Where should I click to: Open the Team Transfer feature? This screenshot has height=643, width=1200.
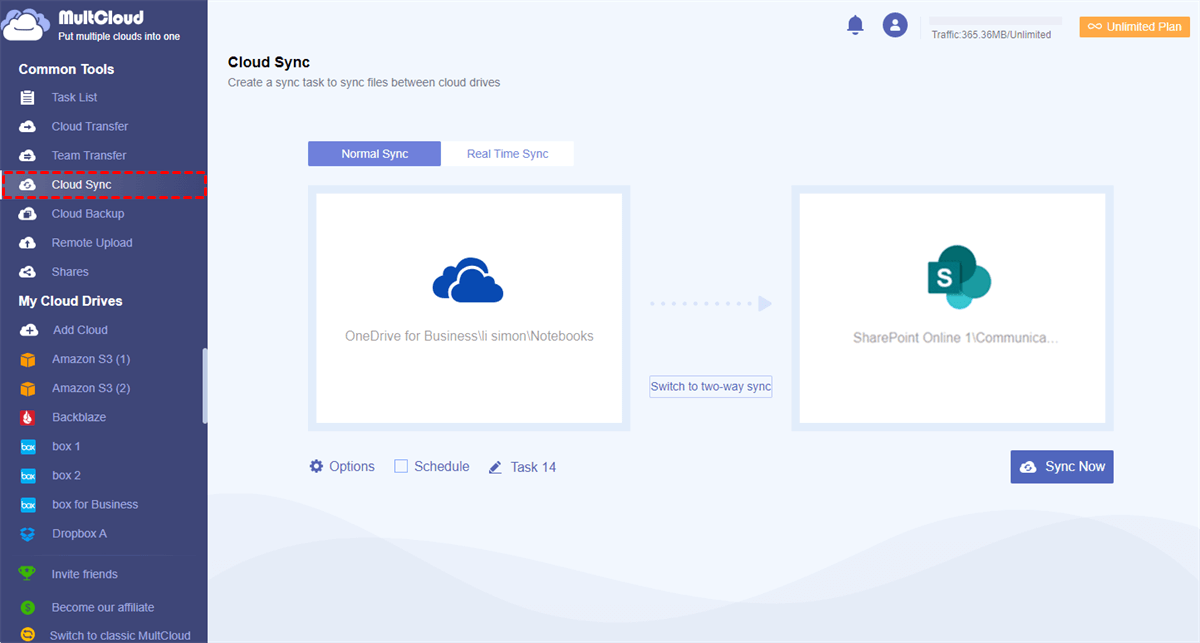click(88, 155)
